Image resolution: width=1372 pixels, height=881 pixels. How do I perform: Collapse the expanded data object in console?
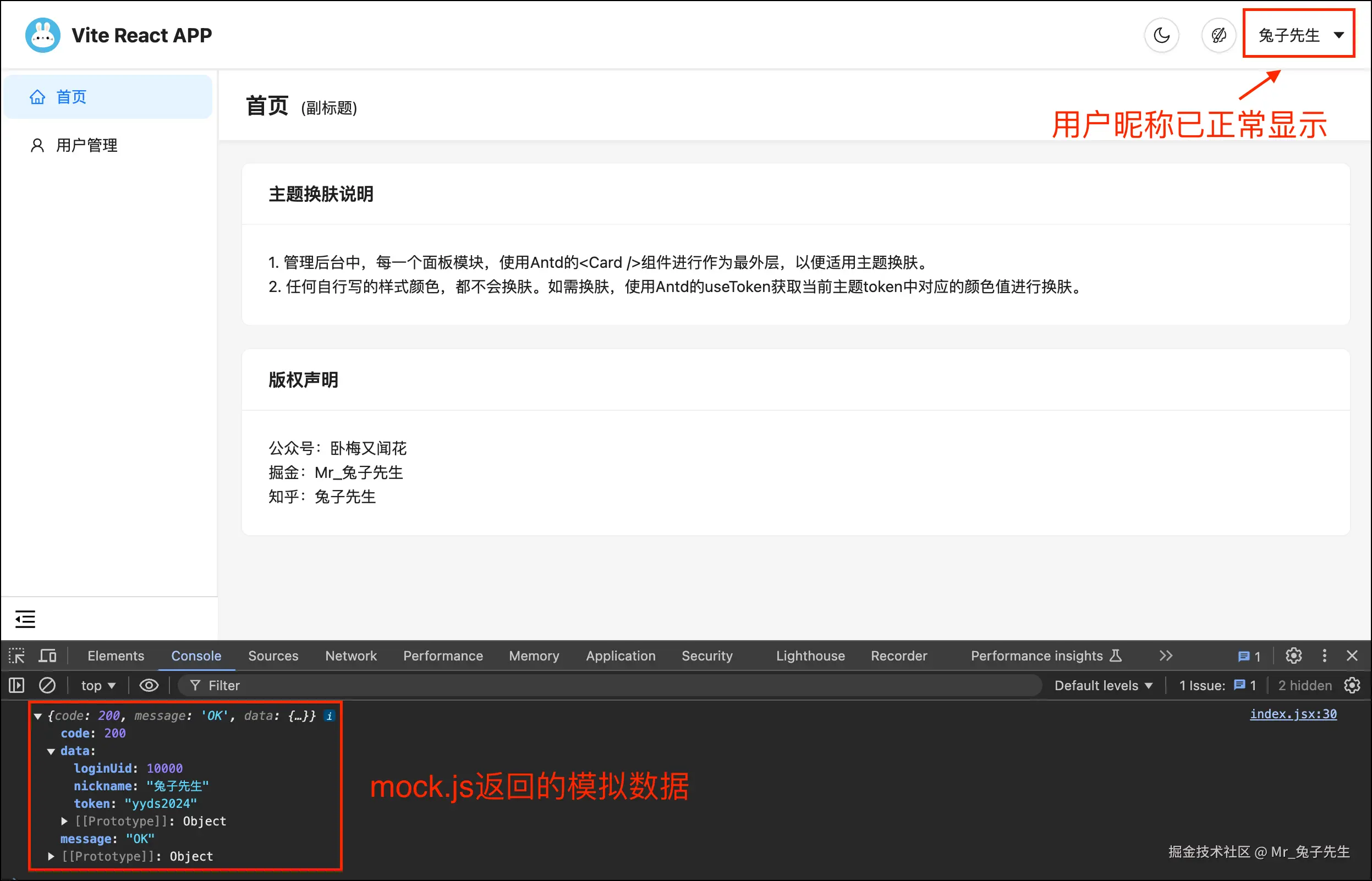click(52, 751)
